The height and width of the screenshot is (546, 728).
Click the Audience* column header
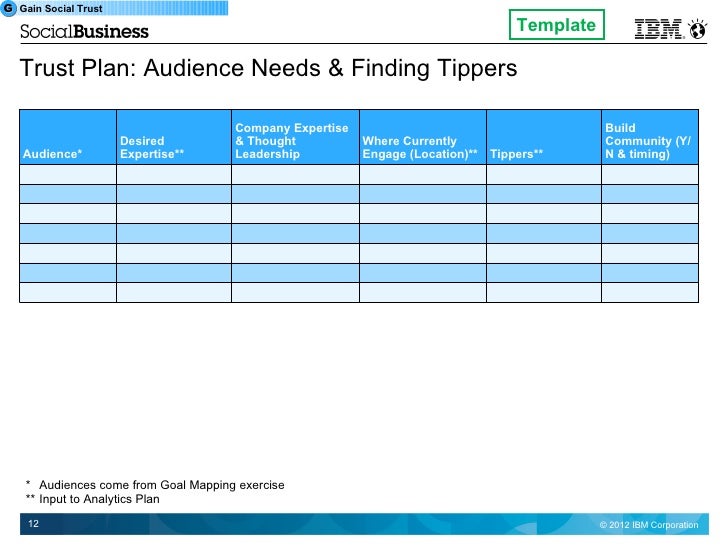68,137
